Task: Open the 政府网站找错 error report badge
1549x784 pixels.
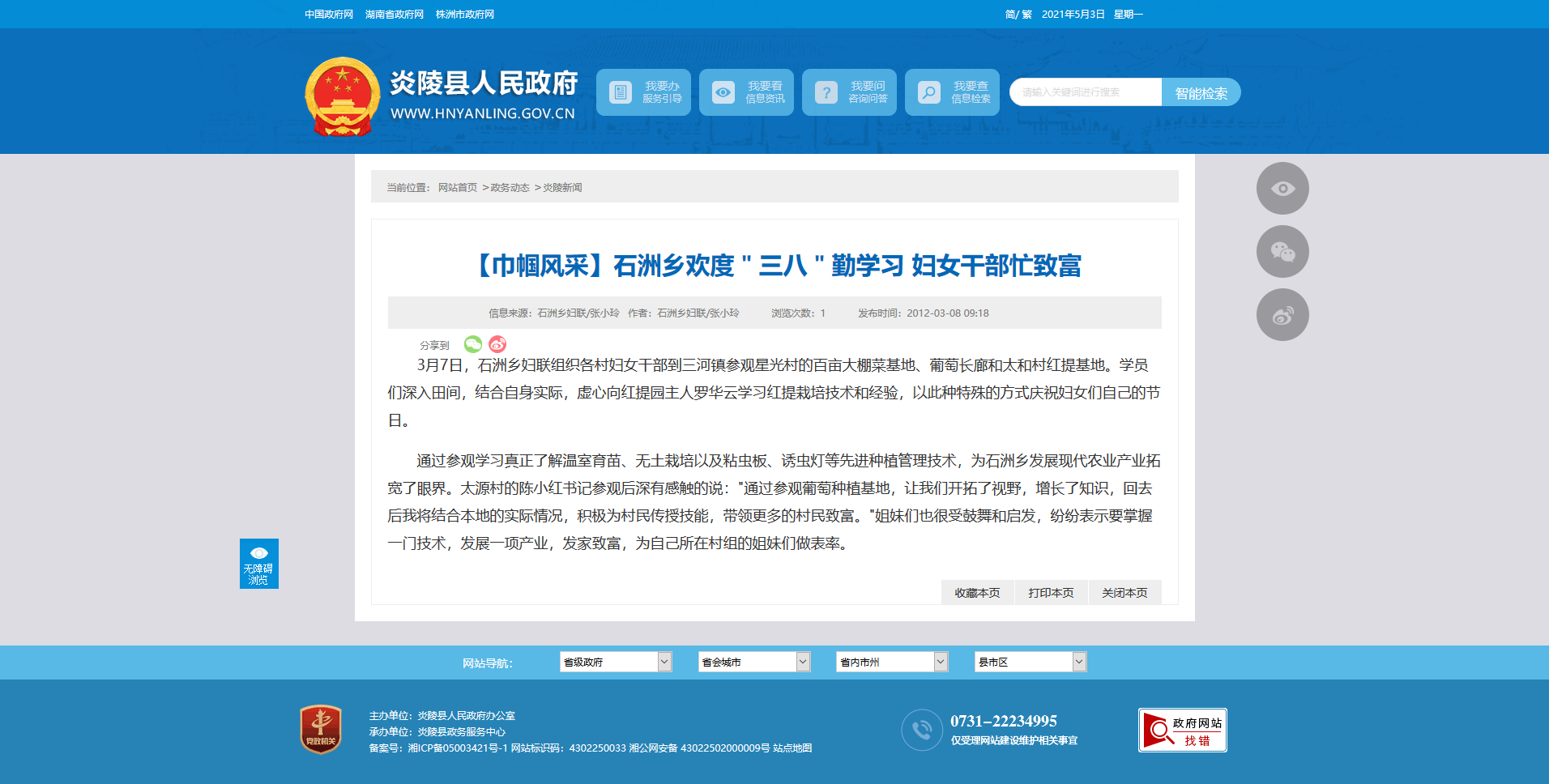Action: (1182, 731)
